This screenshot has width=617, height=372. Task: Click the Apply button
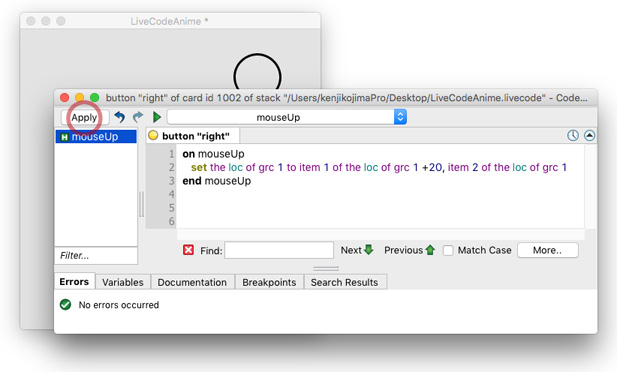point(84,117)
